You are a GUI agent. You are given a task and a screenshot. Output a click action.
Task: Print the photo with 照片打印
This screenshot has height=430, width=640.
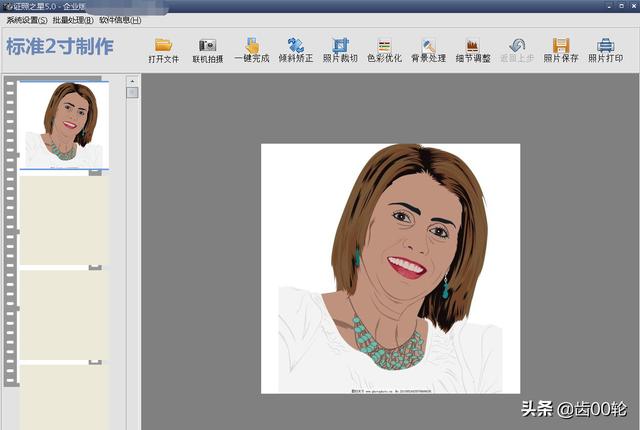tap(605, 45)
